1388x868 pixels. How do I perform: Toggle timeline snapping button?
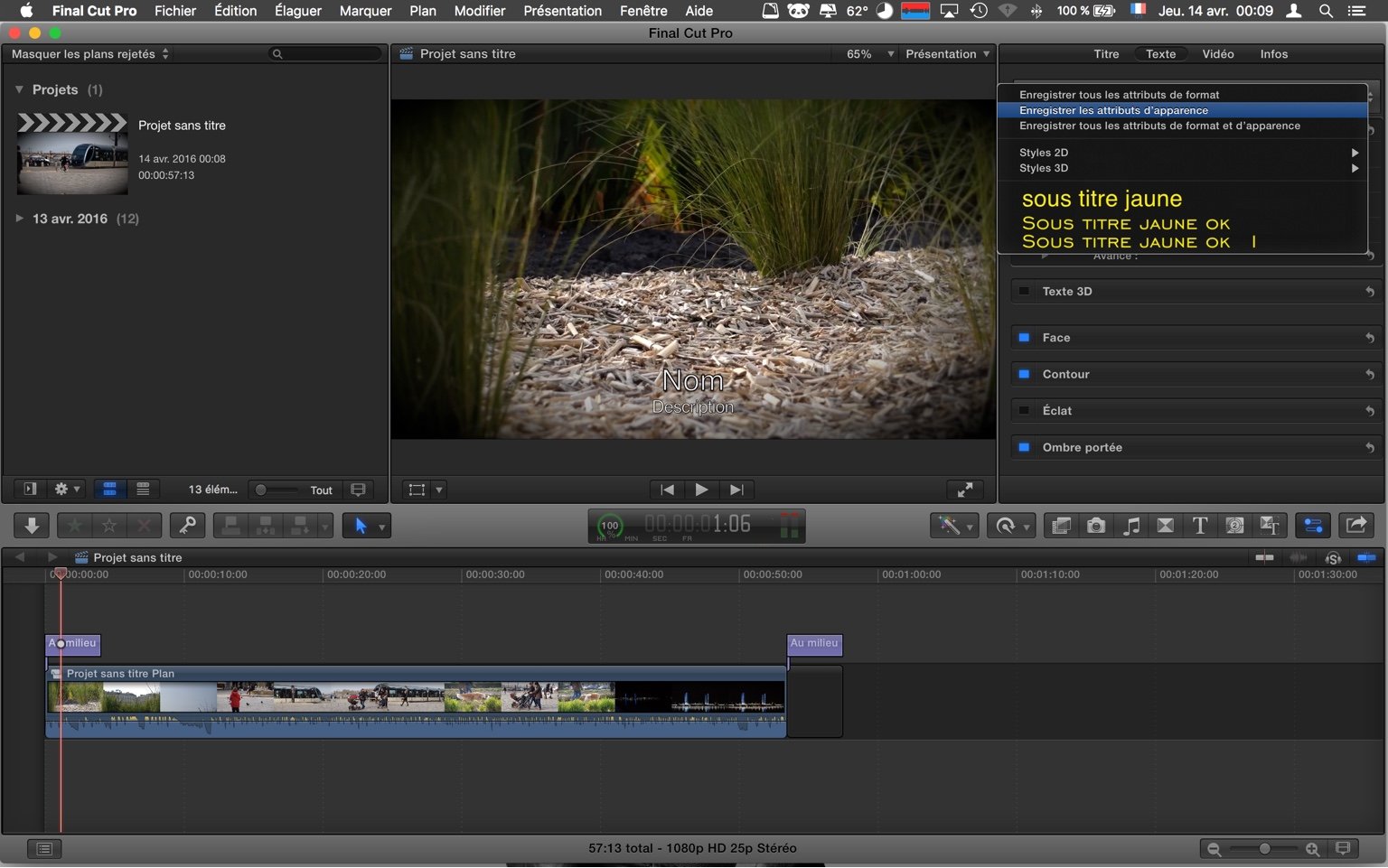[1366, 557]
